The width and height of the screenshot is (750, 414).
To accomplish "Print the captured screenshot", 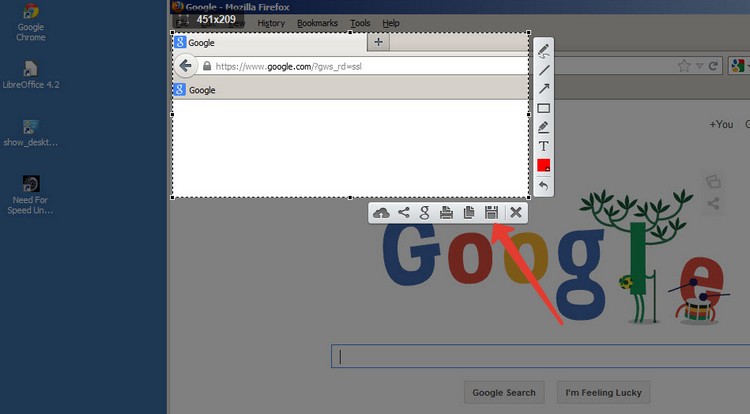I will pyautogui.click(x=447, y=212).
